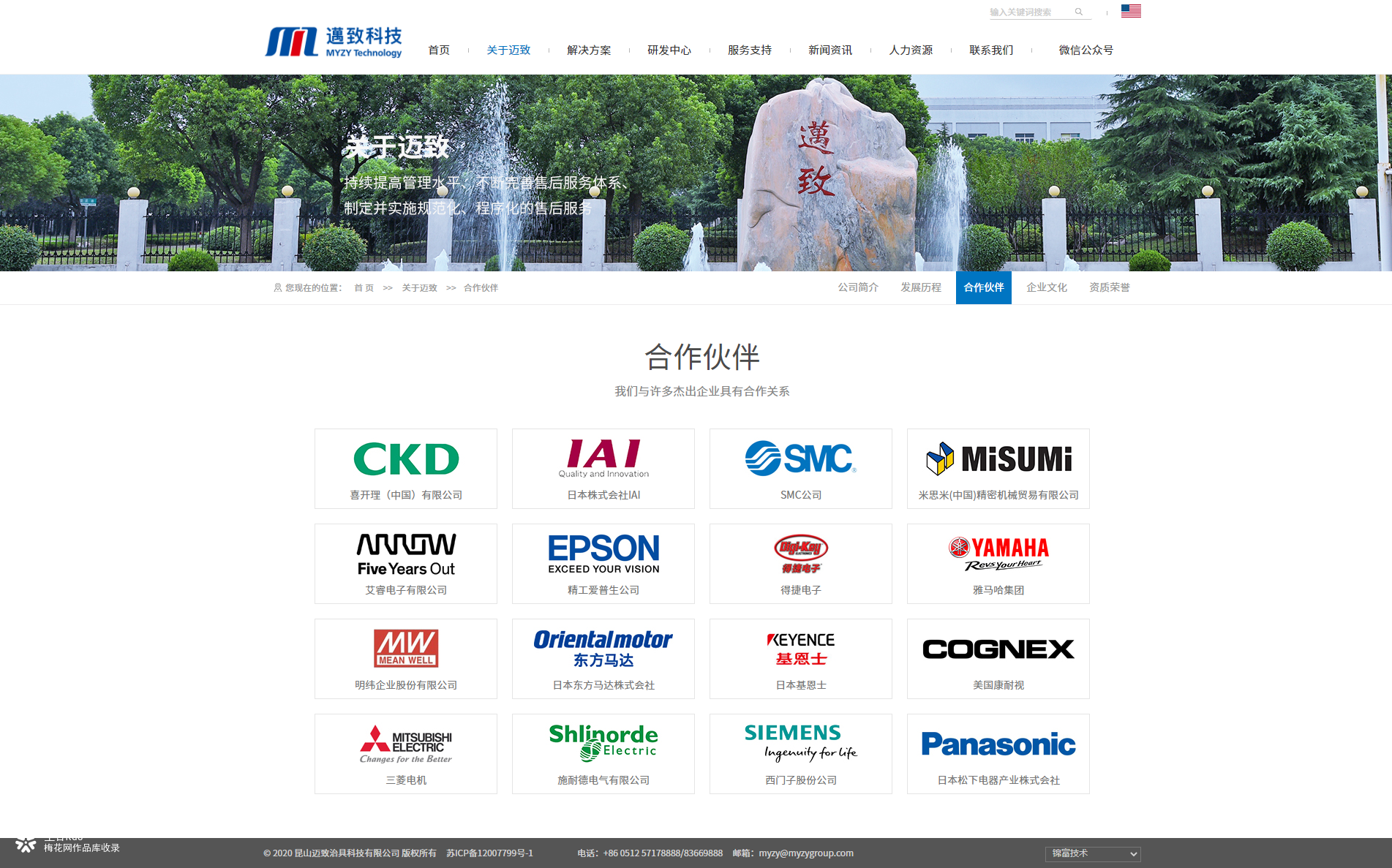
Task: Switch language via the US flag icon
Action: 1131,11
